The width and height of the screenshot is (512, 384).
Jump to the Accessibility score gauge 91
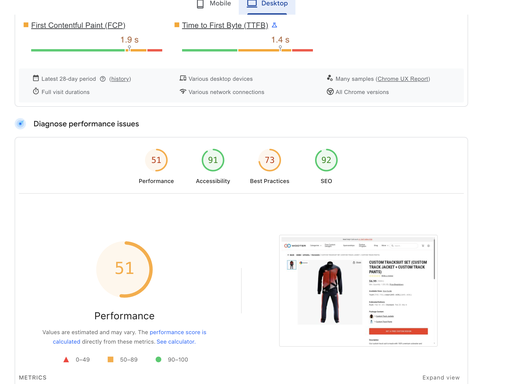213,166
